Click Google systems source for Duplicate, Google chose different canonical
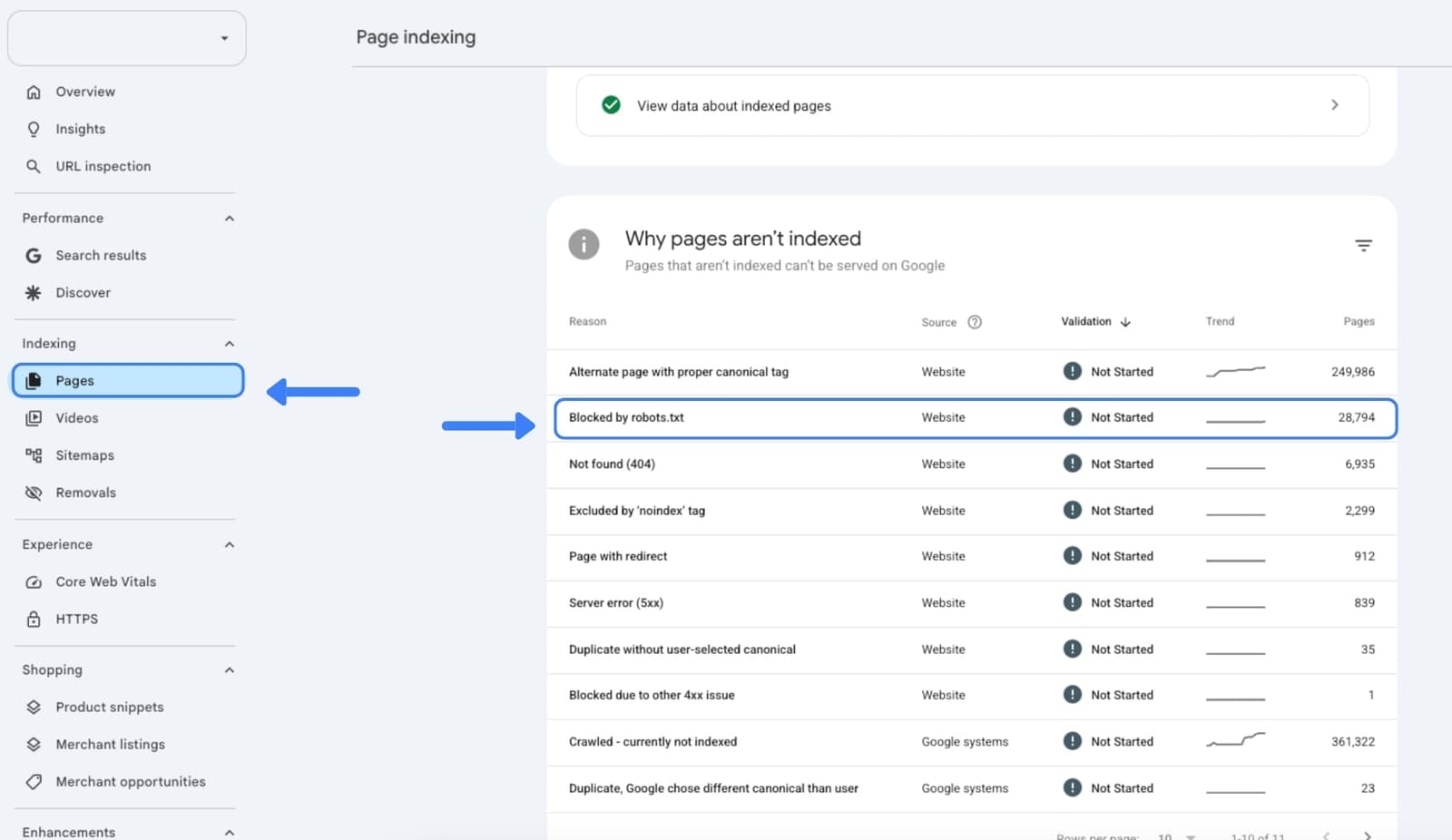Viewport: 1452px width, 840px height. pos(965,788)
